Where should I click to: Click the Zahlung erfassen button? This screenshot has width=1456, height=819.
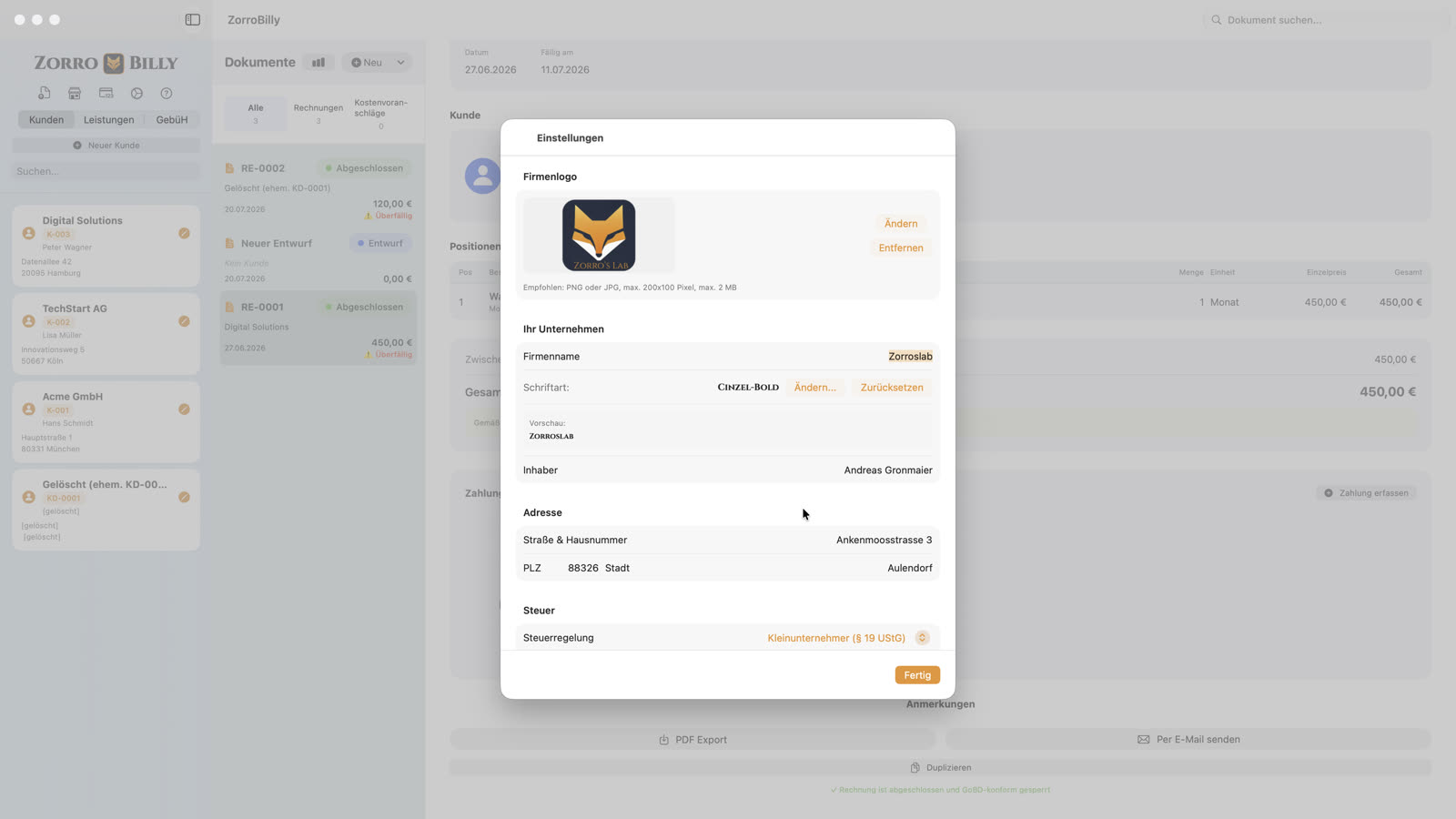click(x=1366, y=493)
